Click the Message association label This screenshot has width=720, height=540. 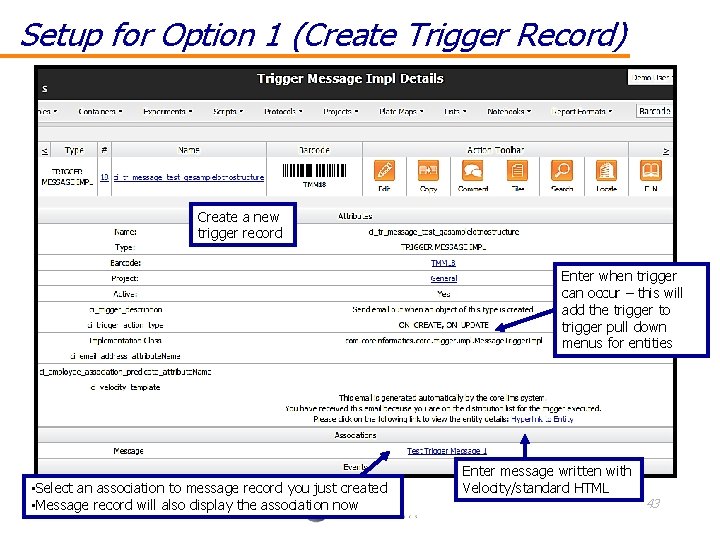128,451
